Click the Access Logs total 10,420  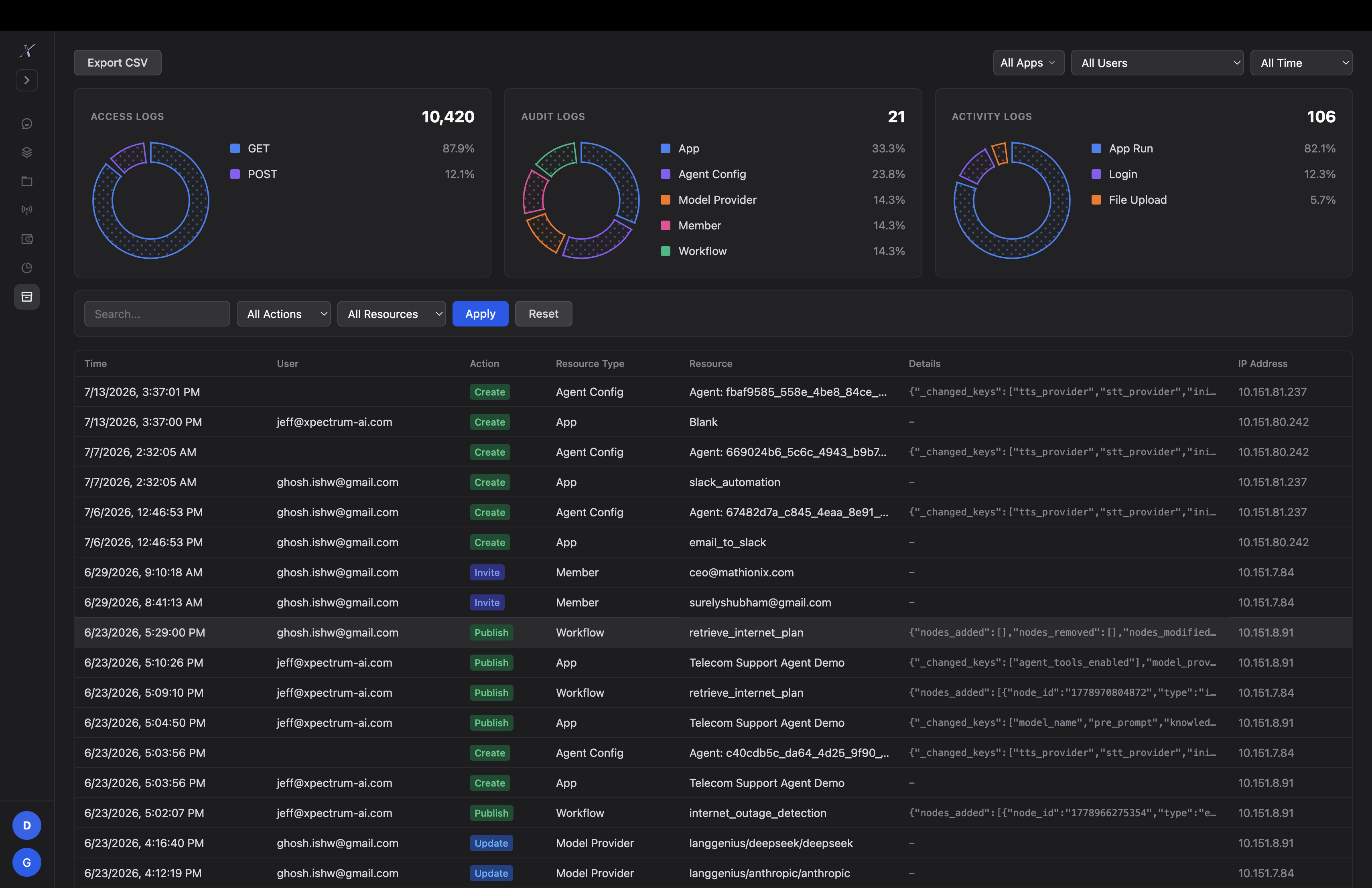coord(448,117)
